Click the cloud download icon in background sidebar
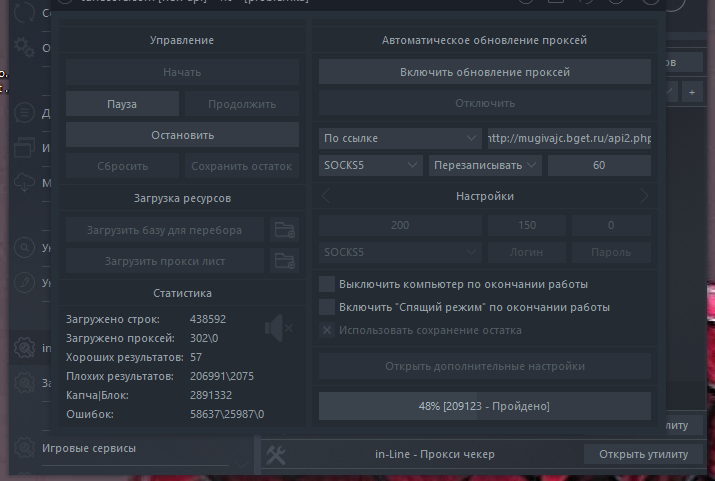Image resolution: width=715 pixels, height=481 pixels. click(24, 183)
